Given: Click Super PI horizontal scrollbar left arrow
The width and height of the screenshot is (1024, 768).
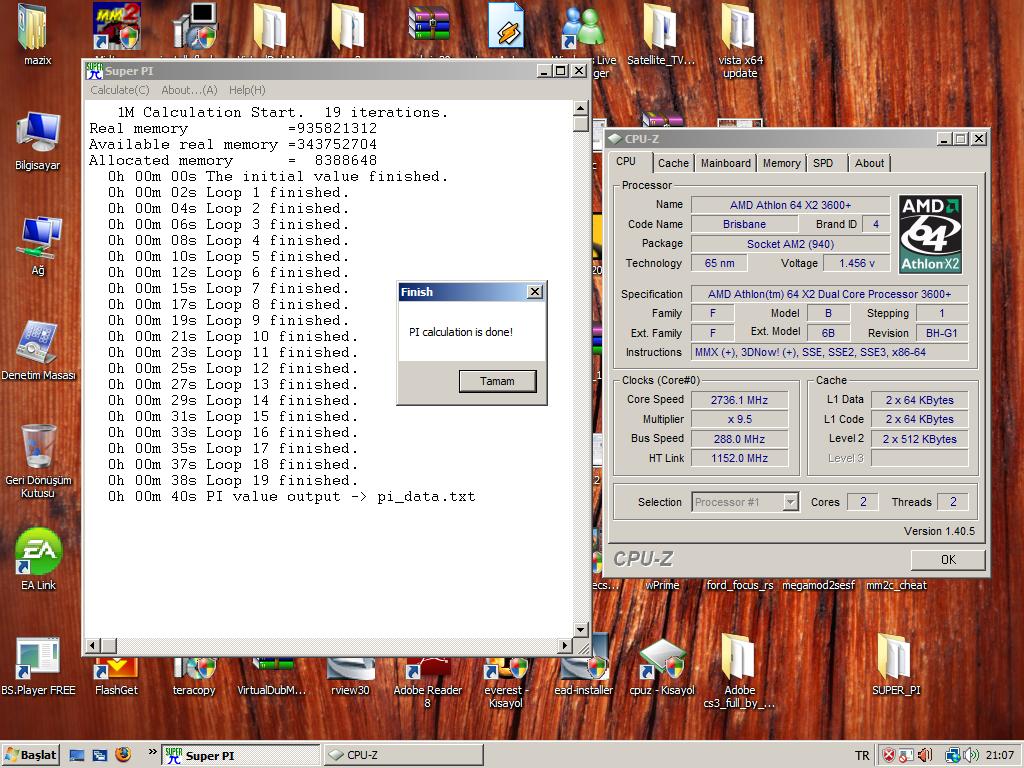Looking at the screenshot, I should (93, 646).
